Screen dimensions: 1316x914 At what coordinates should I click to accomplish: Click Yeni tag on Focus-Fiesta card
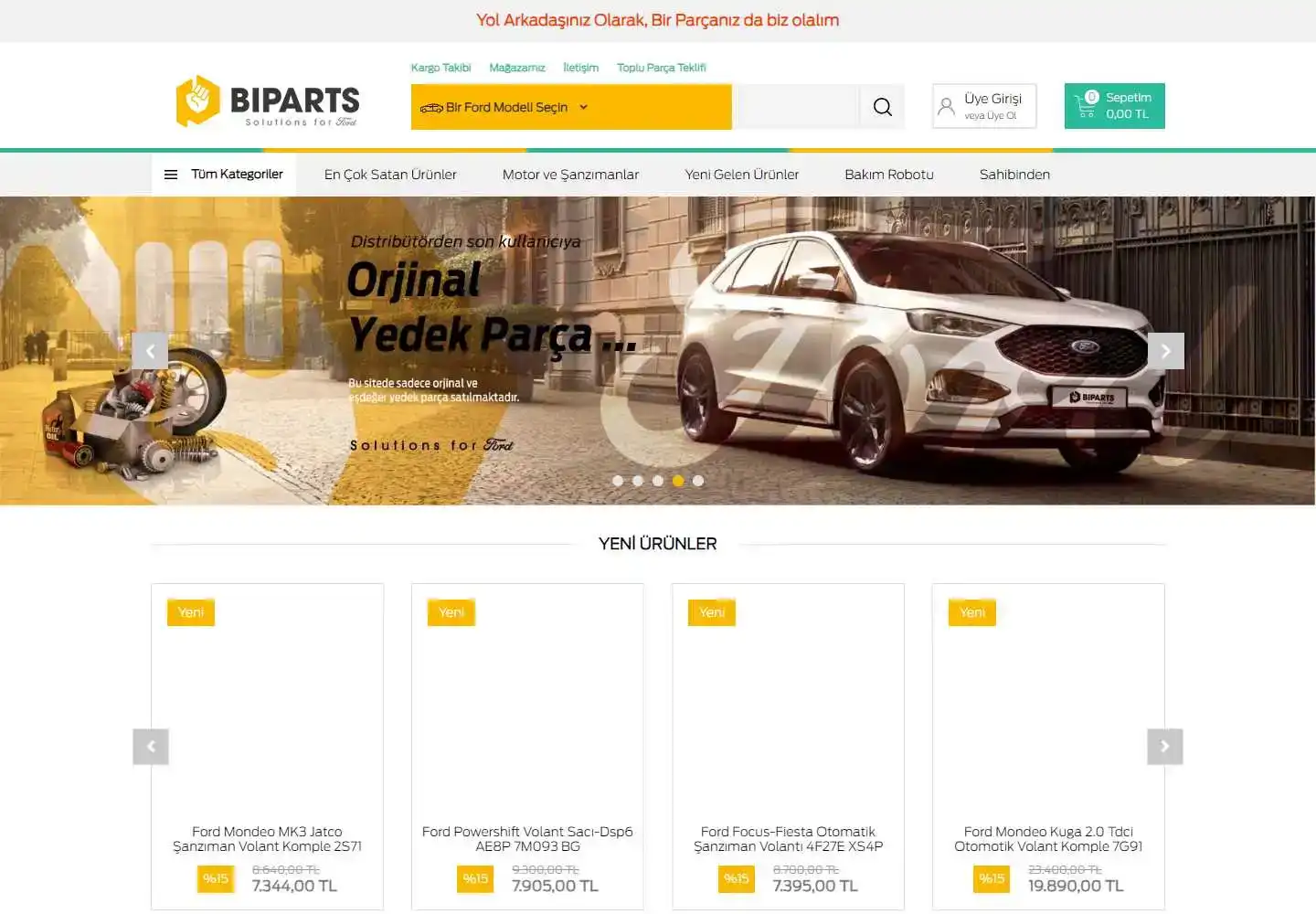[x=712, y=612]
